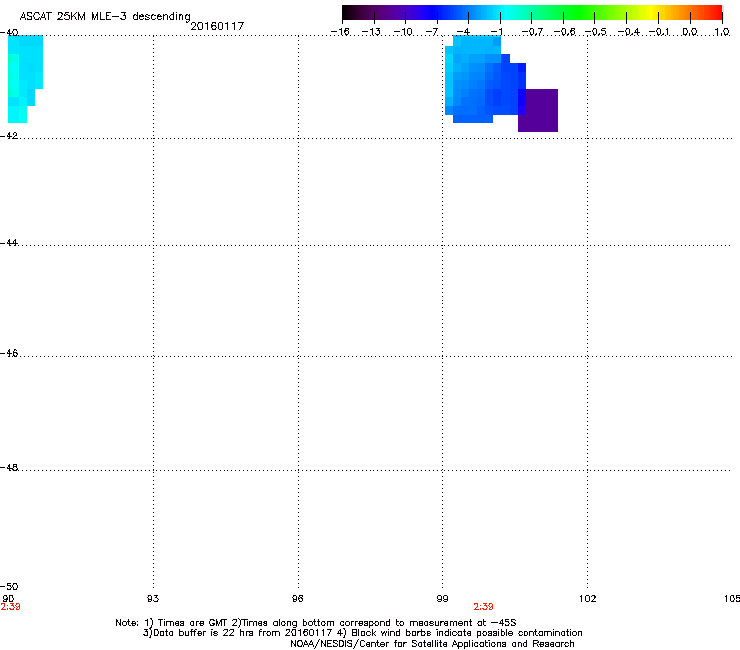Click the date label 20160117 in the title

click(217, 26)
